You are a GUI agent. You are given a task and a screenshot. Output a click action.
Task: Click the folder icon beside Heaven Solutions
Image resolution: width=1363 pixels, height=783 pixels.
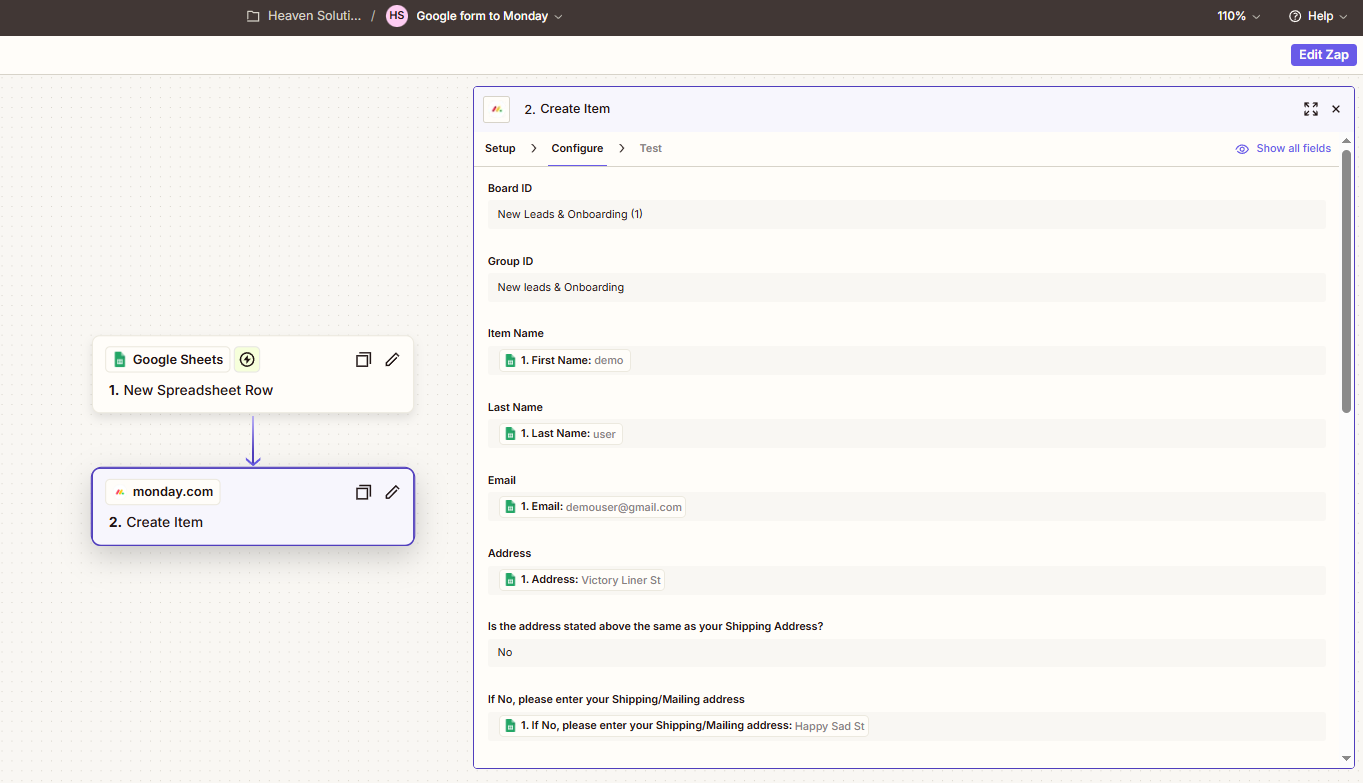[x=253, y=16]
